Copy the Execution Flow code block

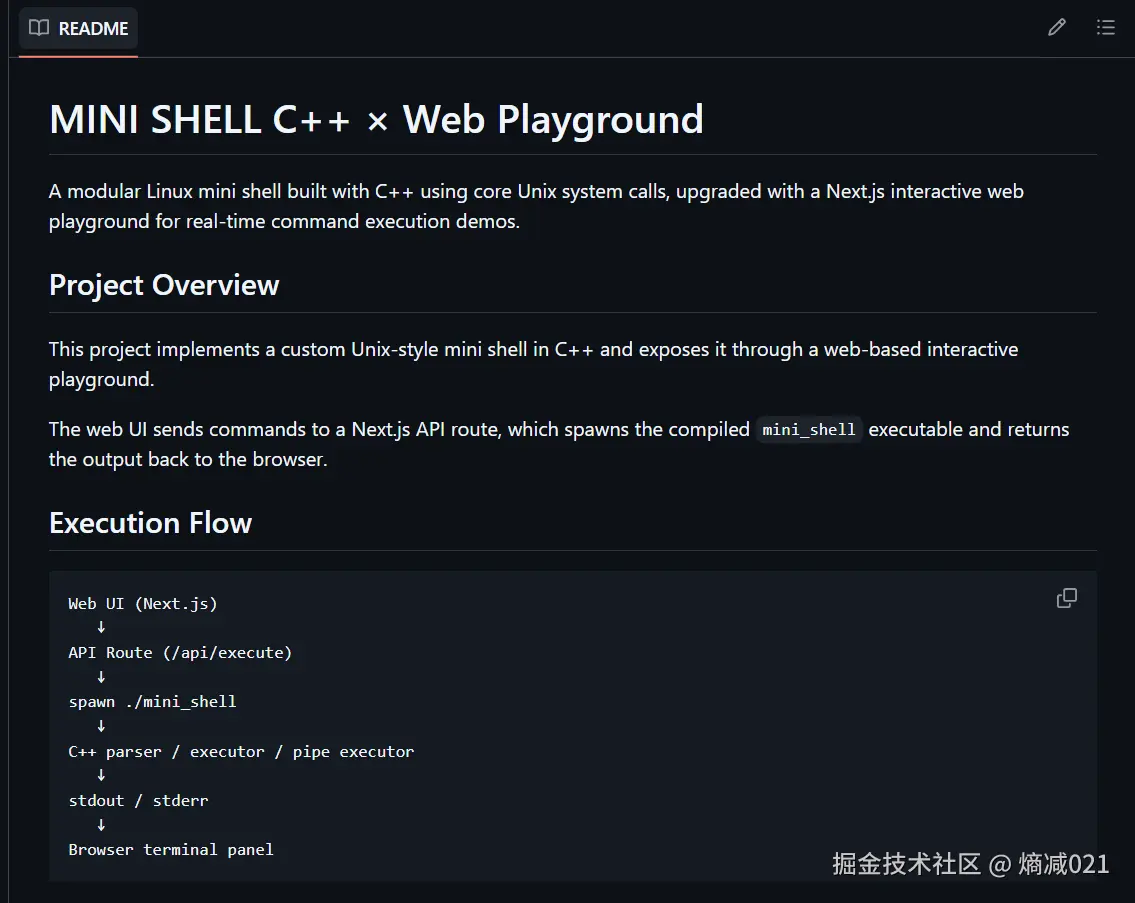tap(1067, 598)
